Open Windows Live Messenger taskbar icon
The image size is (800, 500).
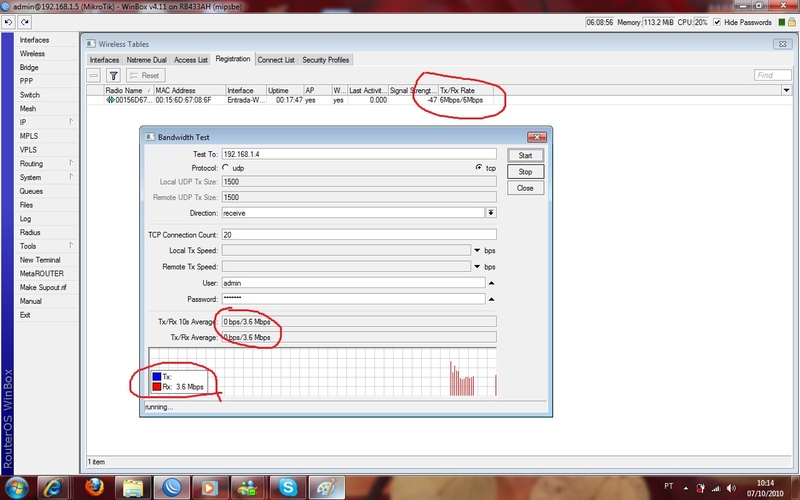point(248,487)
